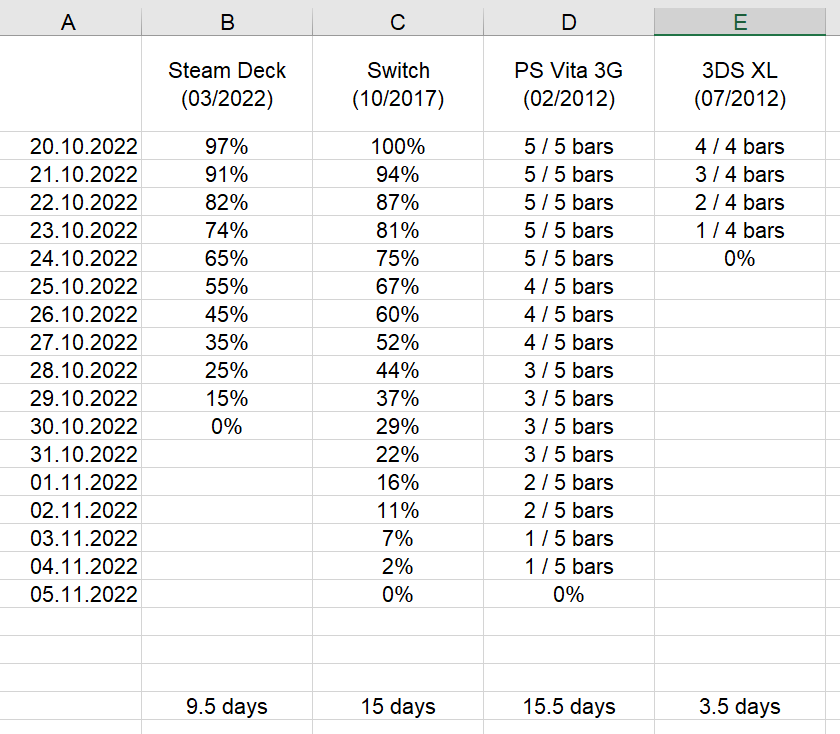Select the date cell 29.10.2022
Screen dimensions: 840x734
tap(70, 398)
